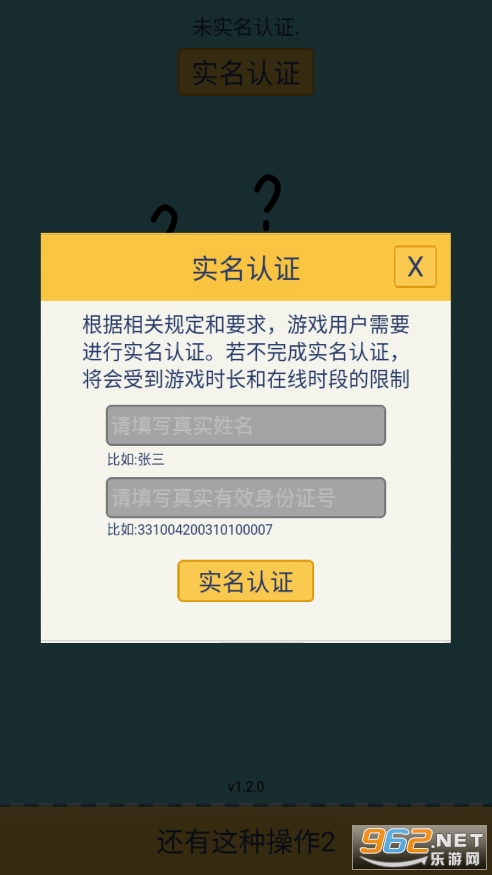Screen dimensions: 492x875
Task: Click the 比如:331004200310100007 example hint
Action: (x=190, y=530)
